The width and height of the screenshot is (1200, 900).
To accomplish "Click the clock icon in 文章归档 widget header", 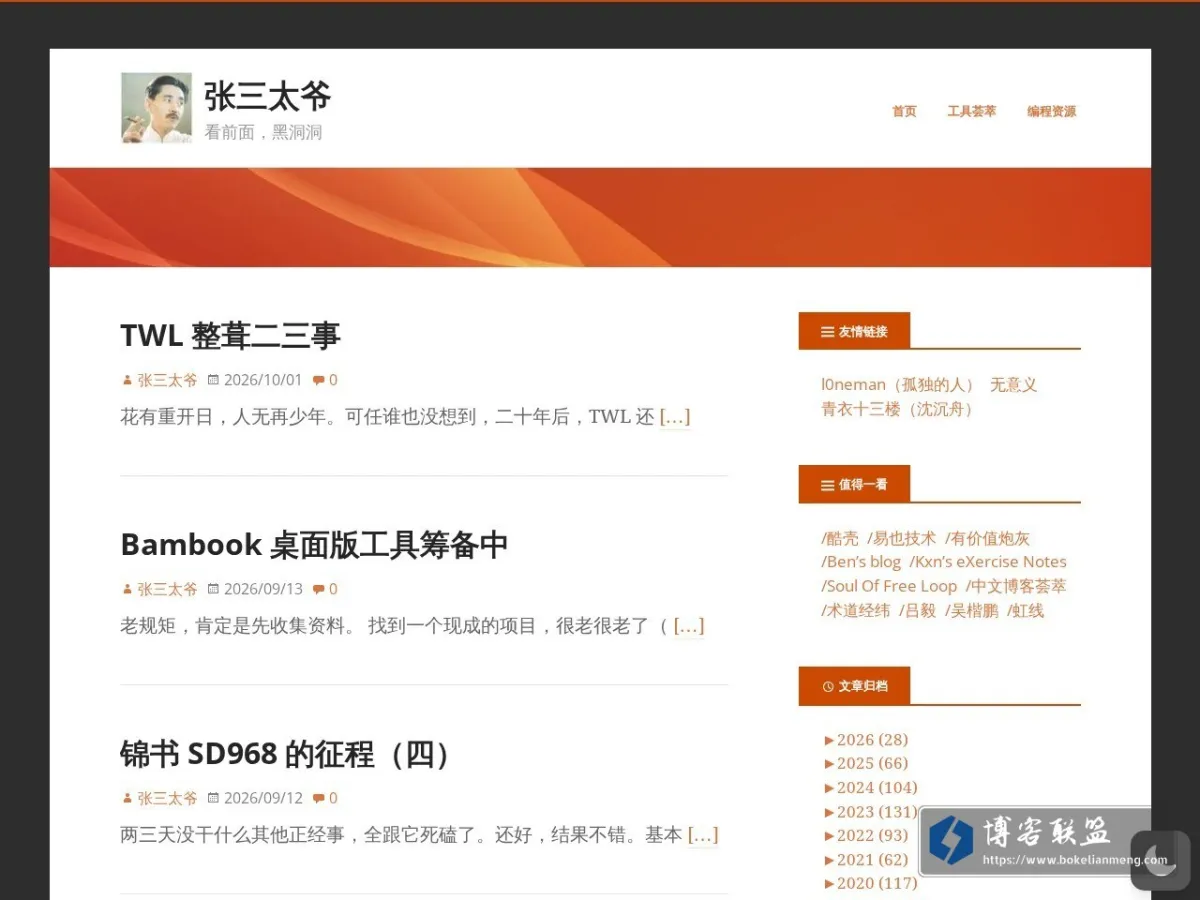I will 827,687.
